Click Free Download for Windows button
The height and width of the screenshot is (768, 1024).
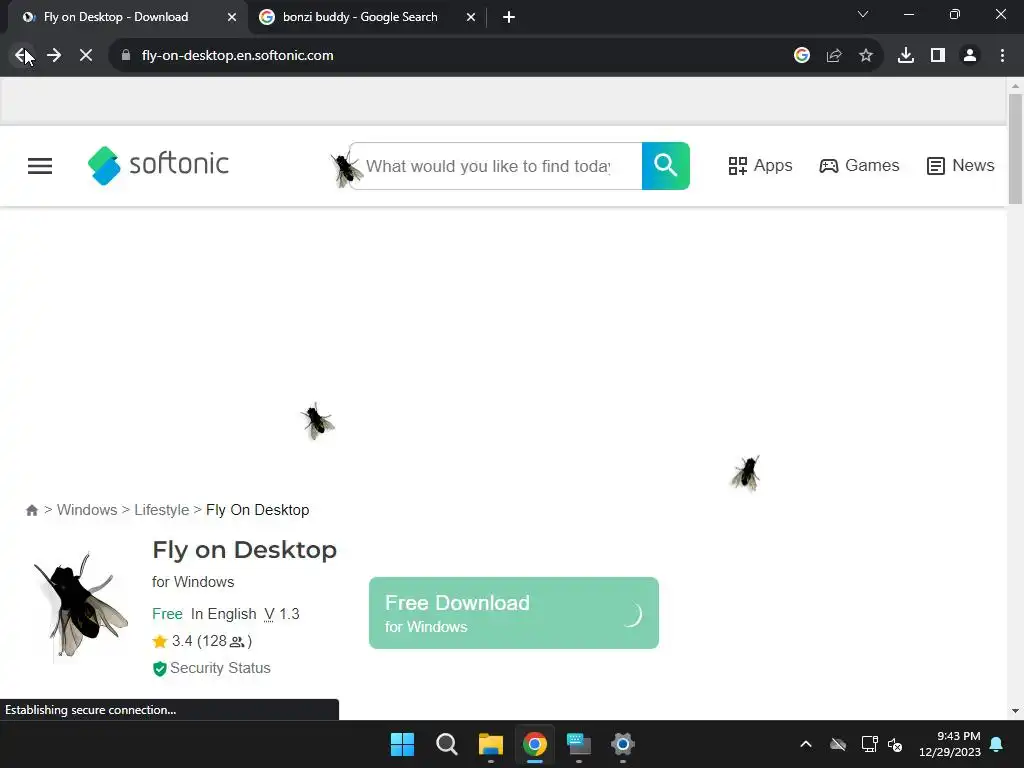pos(514,613)
